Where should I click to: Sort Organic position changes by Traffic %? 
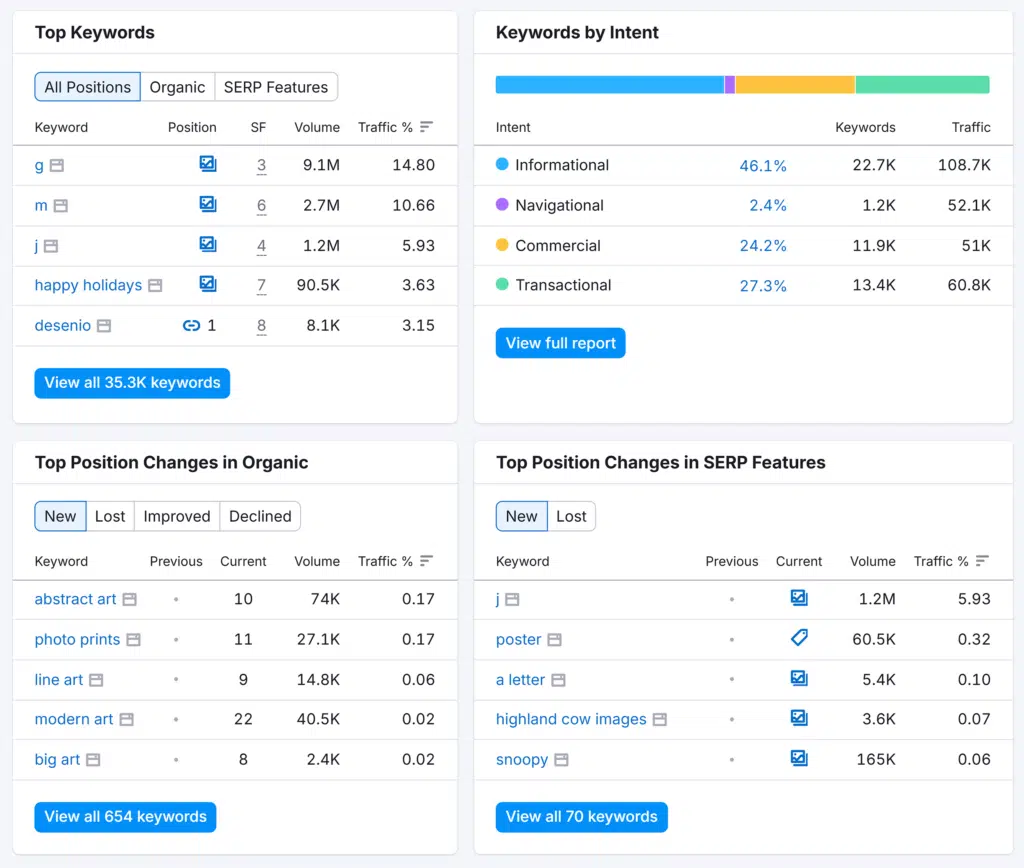pos(426,561)
